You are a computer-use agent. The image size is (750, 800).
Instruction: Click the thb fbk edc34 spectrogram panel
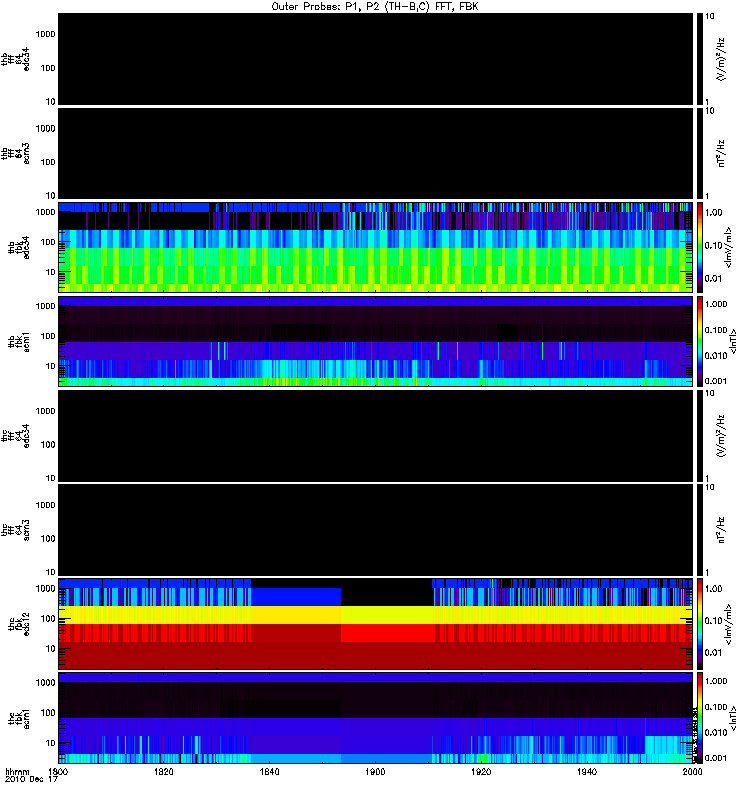[376, 247]
